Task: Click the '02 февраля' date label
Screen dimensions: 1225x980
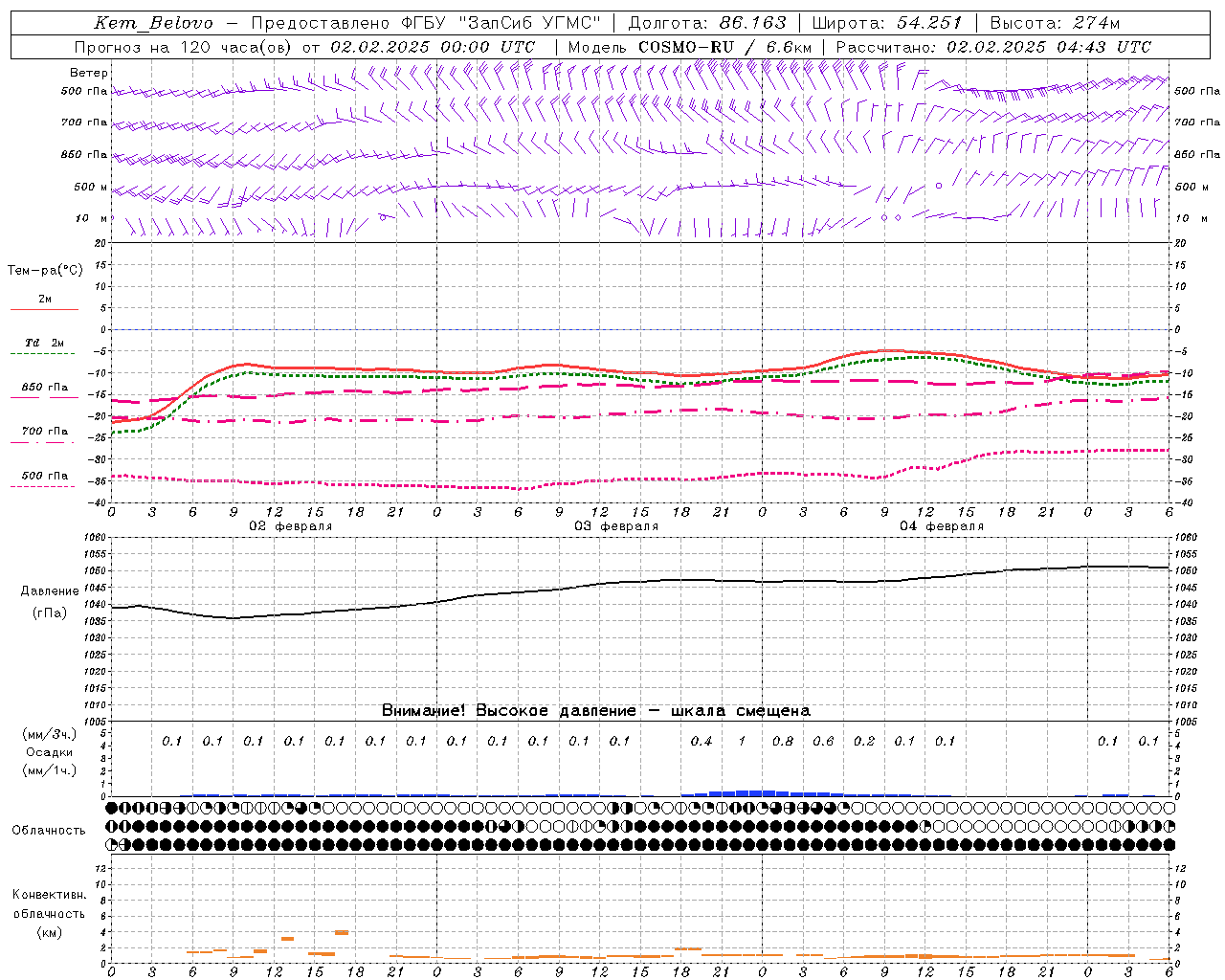Action: 291,526
